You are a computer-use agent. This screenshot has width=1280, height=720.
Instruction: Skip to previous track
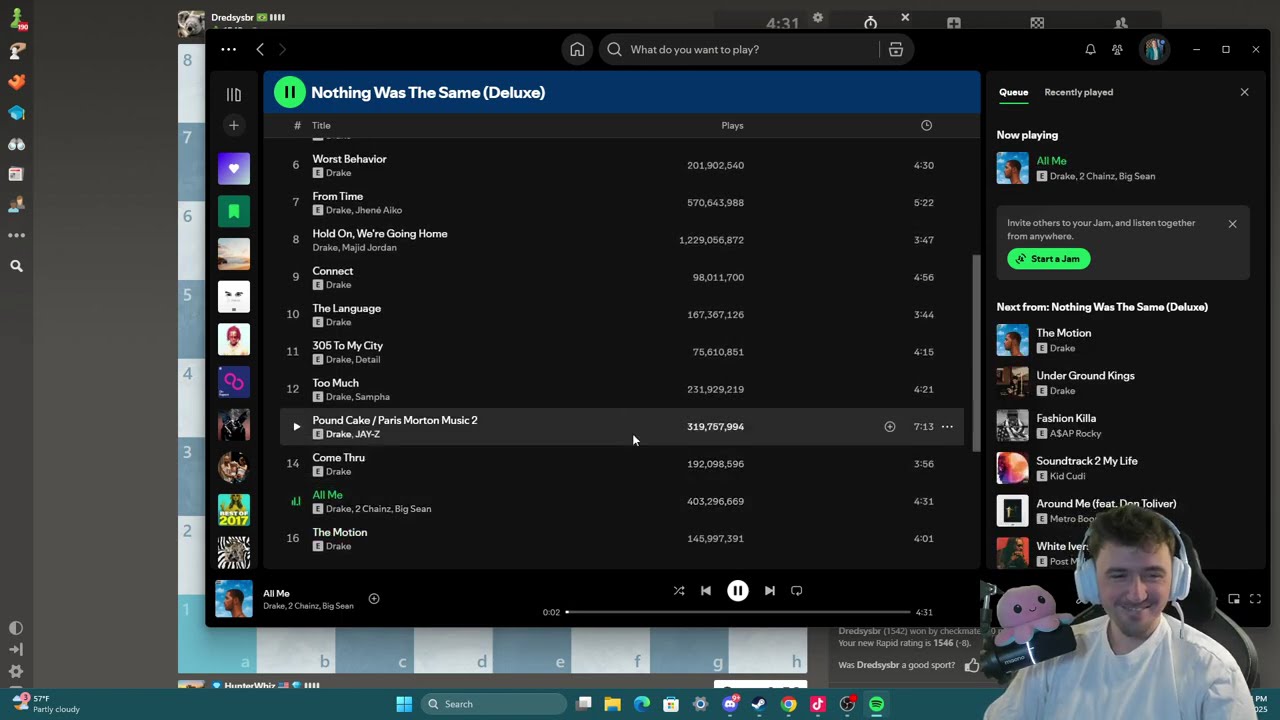(706, 591)
